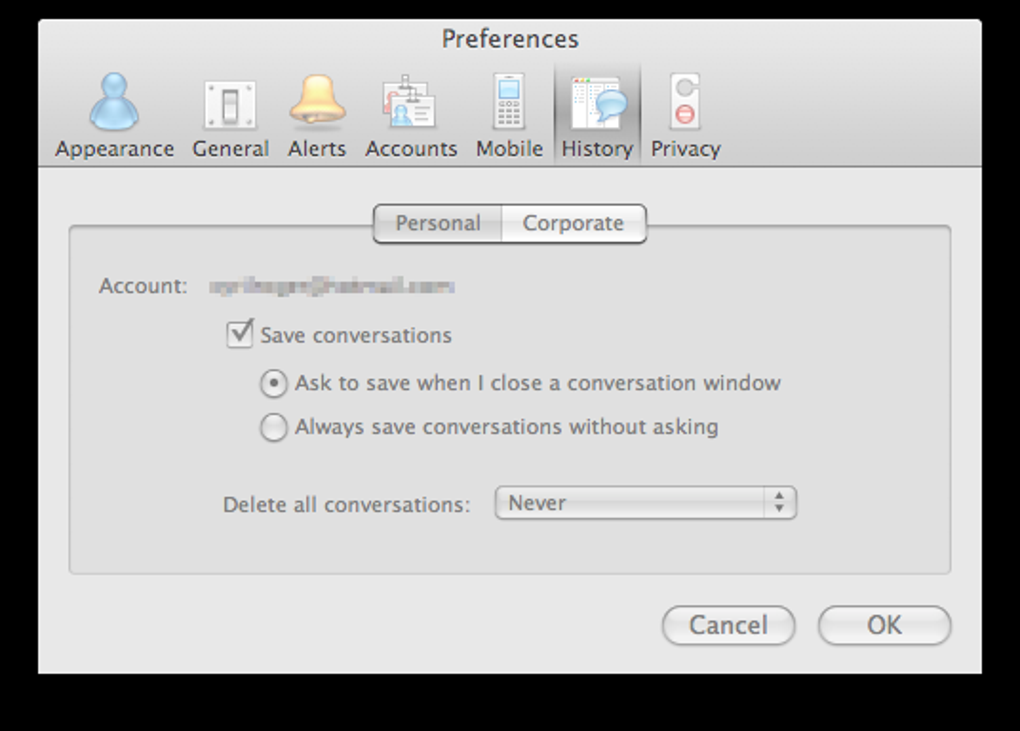
Task: Click the Cancel button
Action: click(728, 626)
